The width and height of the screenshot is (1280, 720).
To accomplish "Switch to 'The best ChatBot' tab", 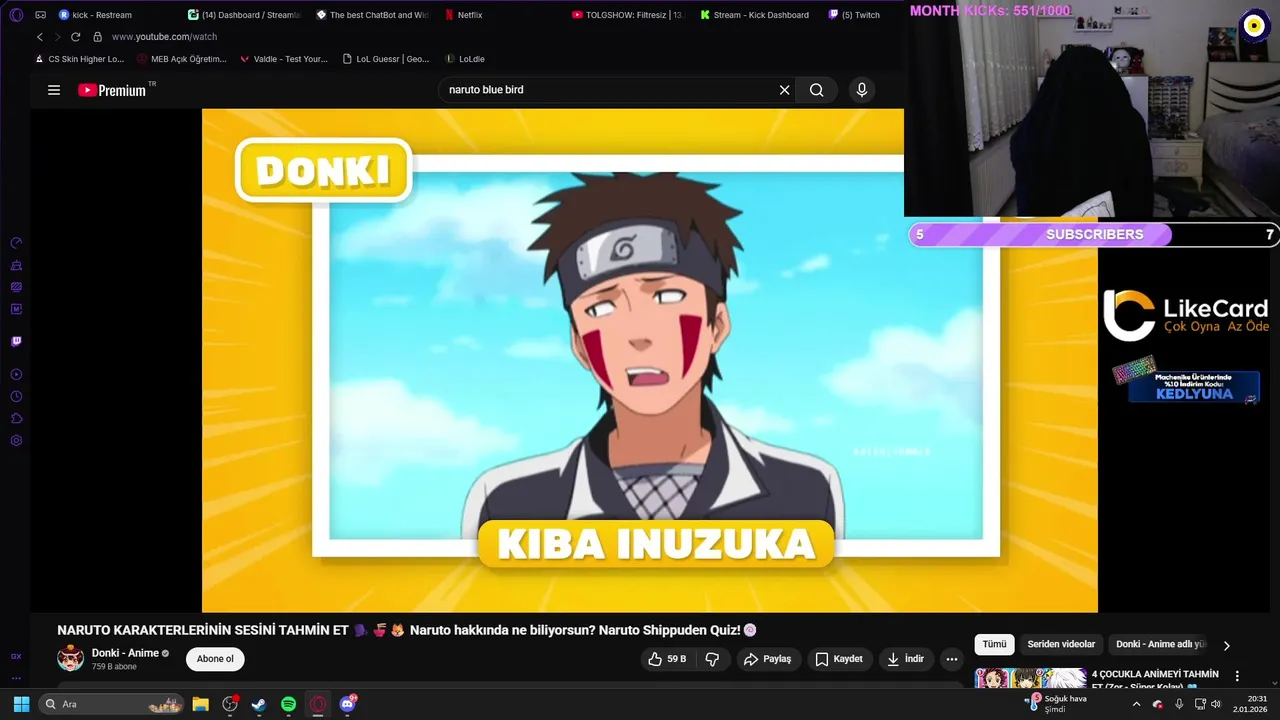I will [x=372, y=15].
